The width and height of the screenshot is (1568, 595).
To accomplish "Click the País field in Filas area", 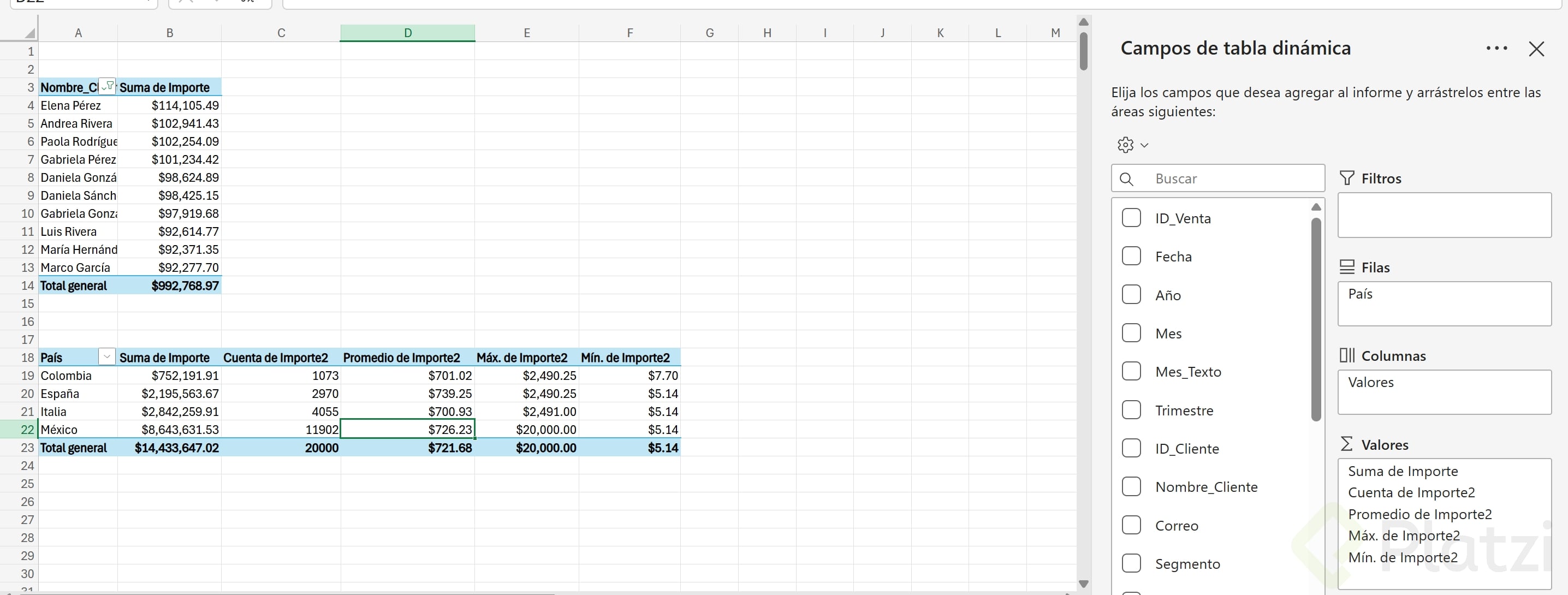I will [x=1361, y=294].
